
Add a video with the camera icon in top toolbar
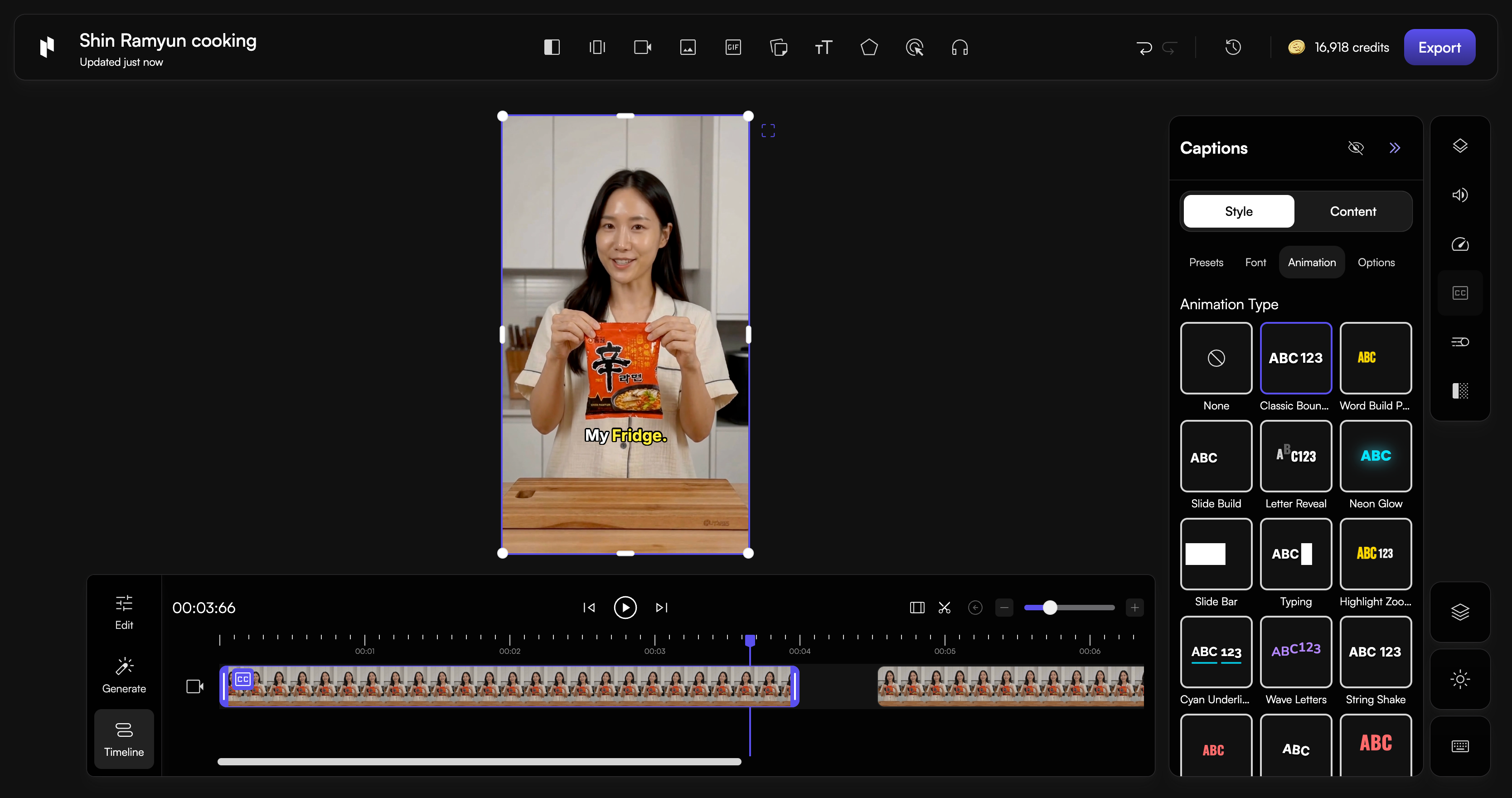point(643,47)
